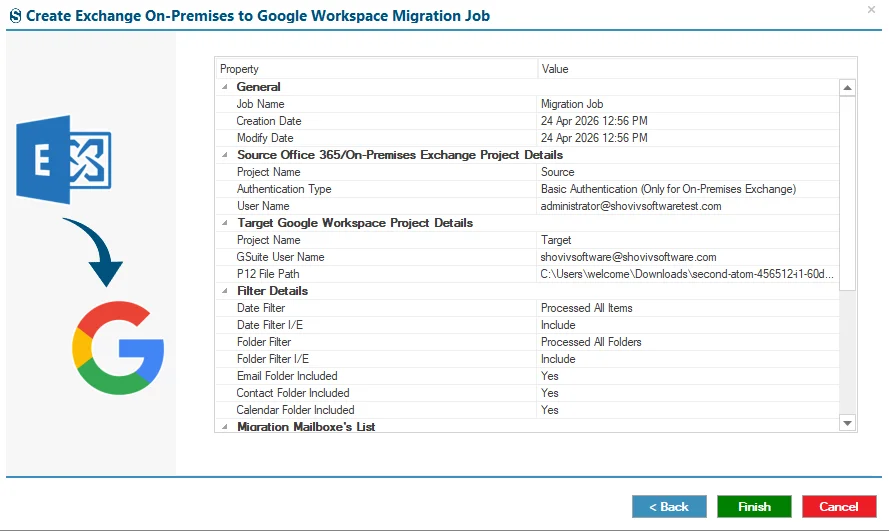The height and width of the screenshot is (531, 889).
Task: Click the Modify Date value 24 Apr 2026
Action: 594,138
